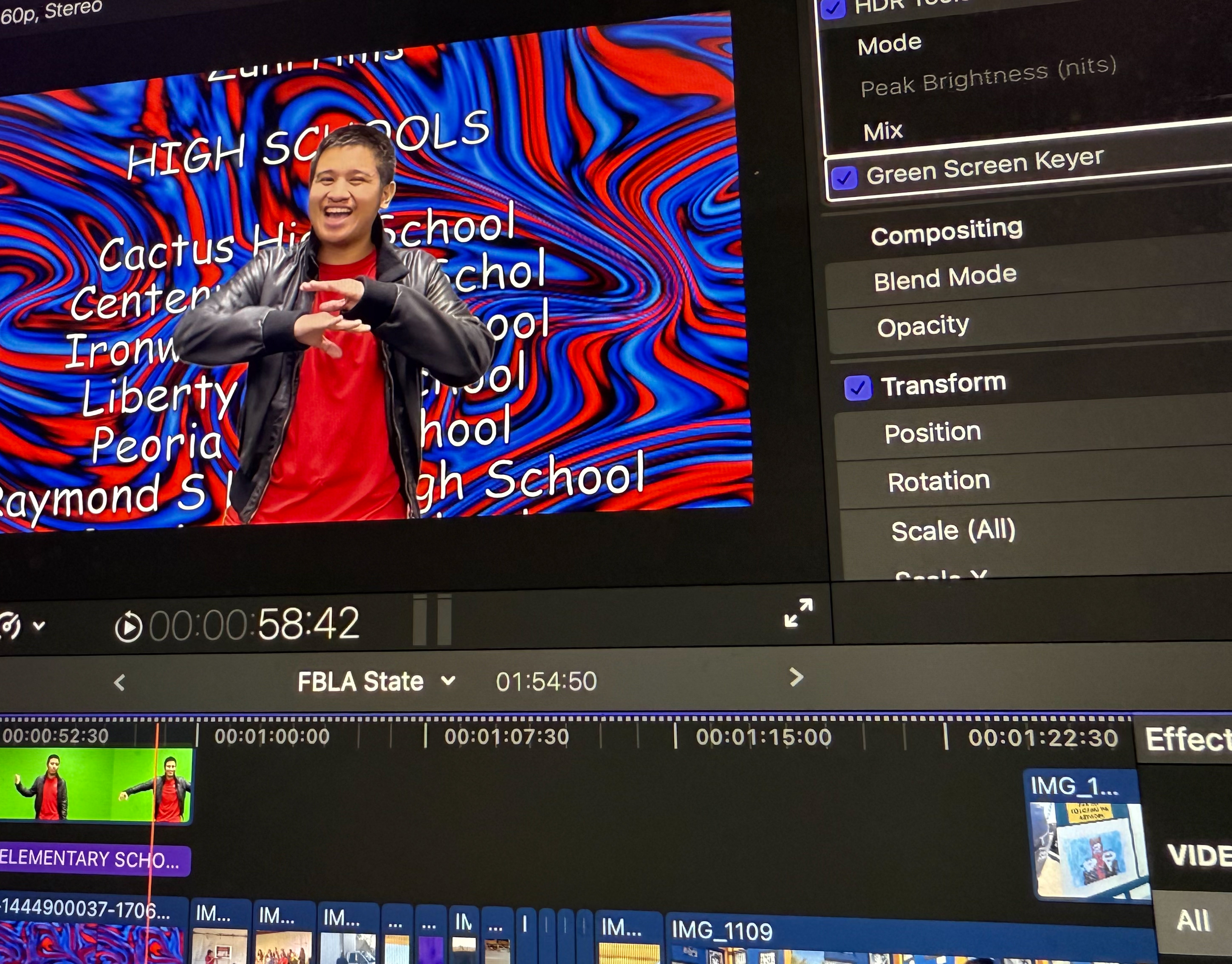Disable the Green Screen Keyer checkbox

844,179
